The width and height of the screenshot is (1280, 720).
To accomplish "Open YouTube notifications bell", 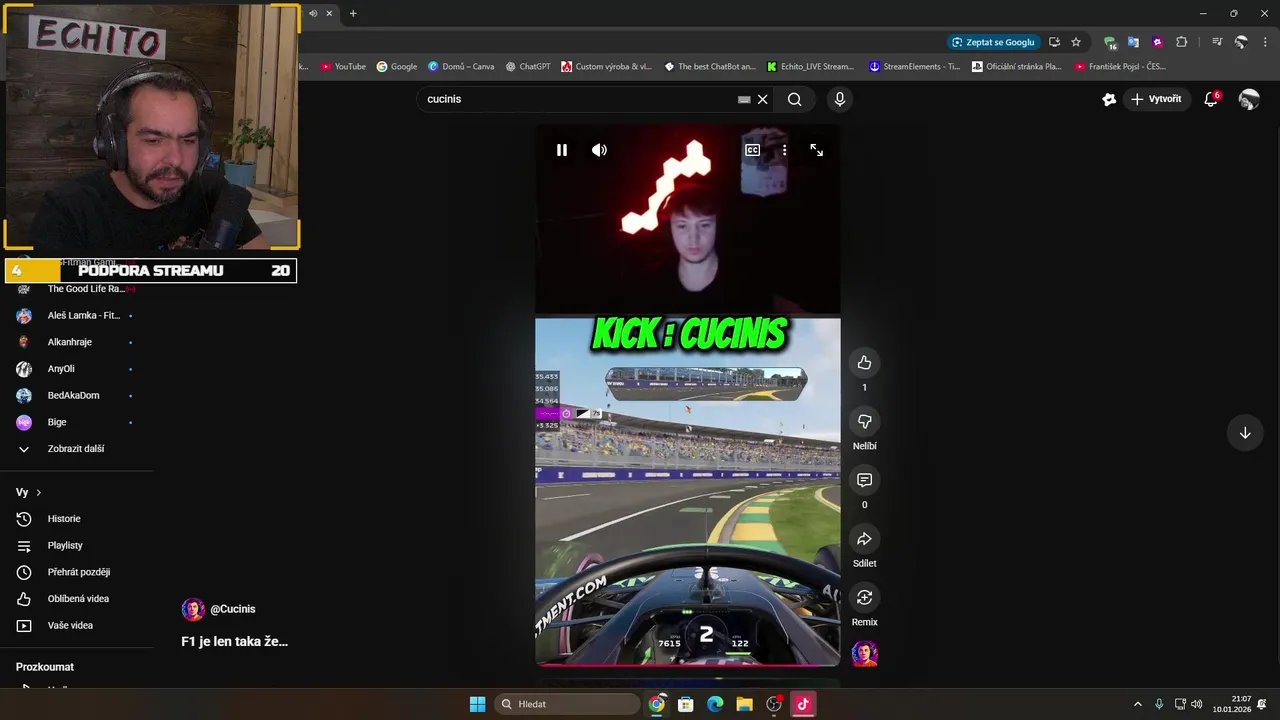I will [x=1211, y=99].
